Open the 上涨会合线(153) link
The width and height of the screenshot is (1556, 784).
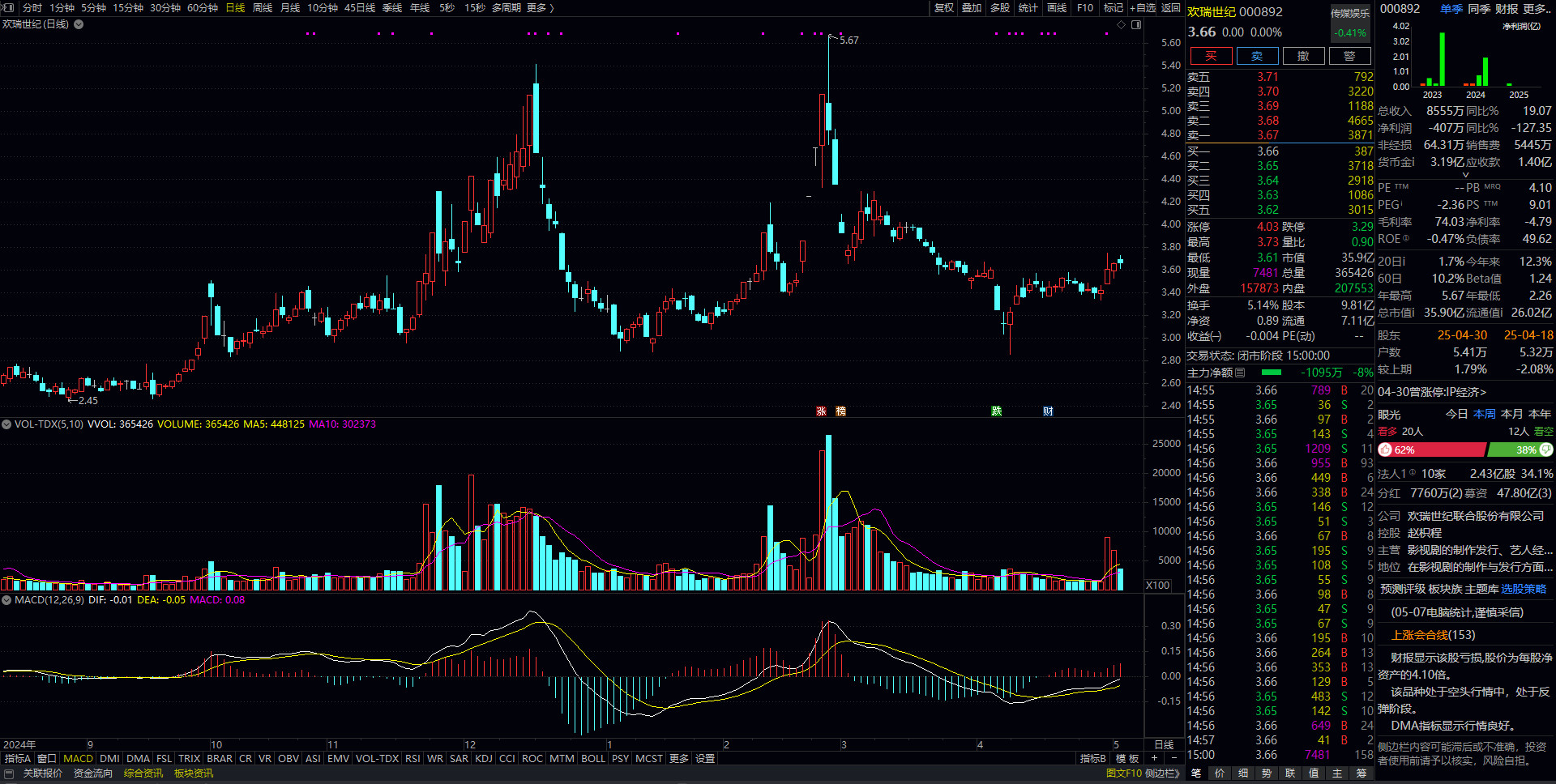[x=1433, y=635]
